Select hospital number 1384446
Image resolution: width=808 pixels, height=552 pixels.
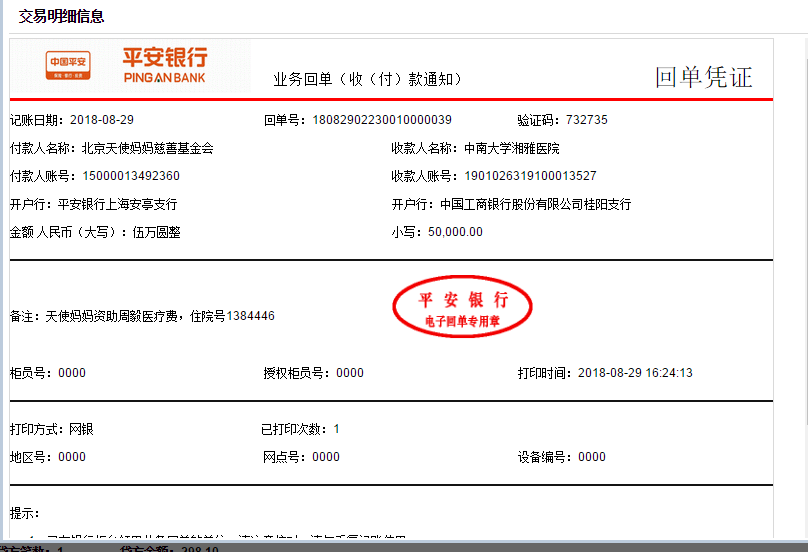pyautogui.click(x=250, y=316)
